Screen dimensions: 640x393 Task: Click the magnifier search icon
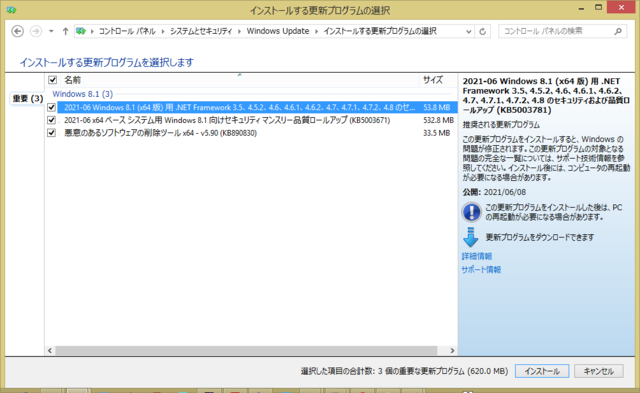pos(618,31)
